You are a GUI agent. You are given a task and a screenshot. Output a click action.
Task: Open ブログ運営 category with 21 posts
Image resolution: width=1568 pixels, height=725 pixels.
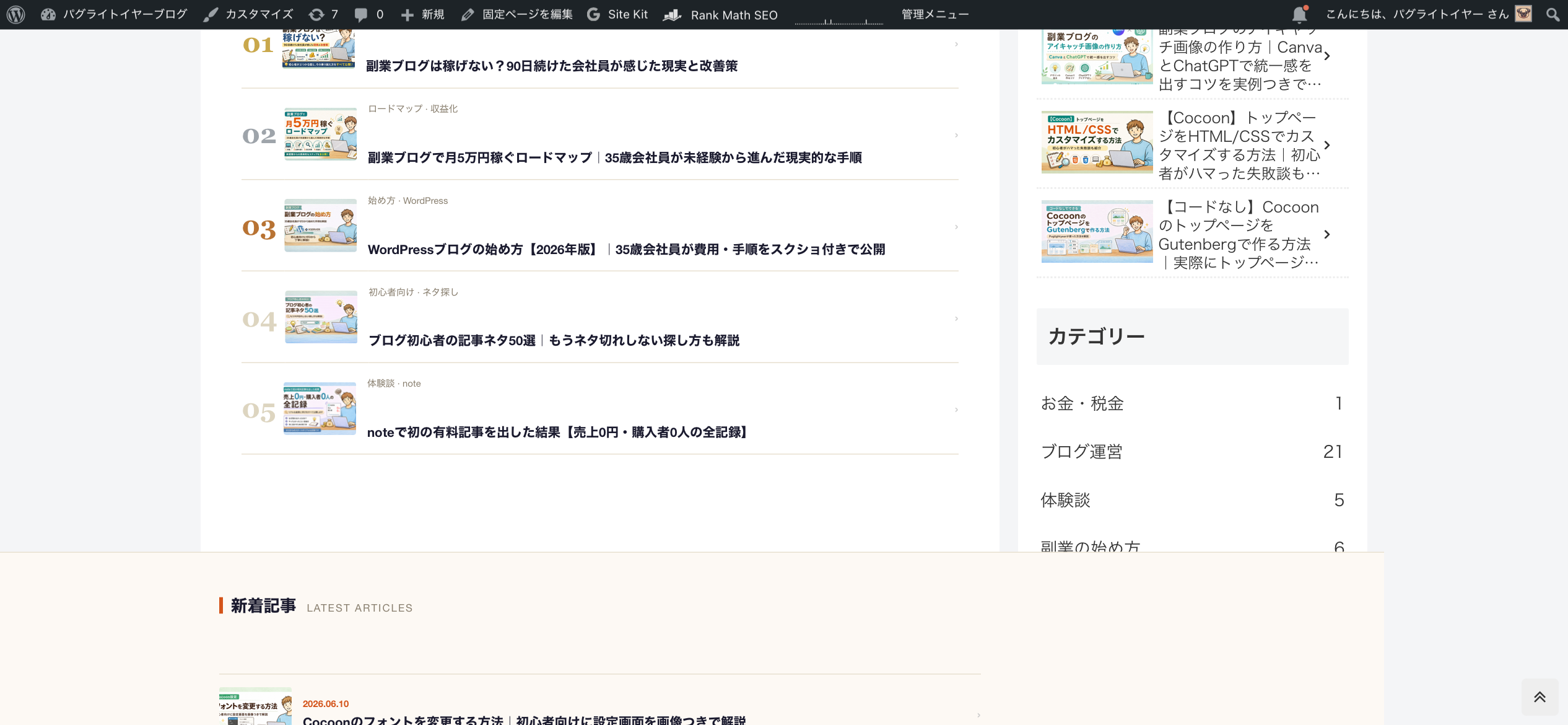[1192, 452]
